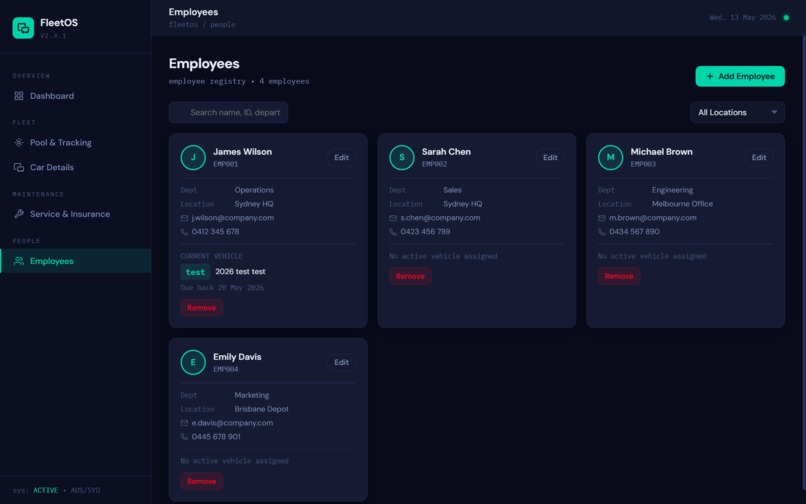The image size is (806, 504).
Task: Click the Add Employee button
Action: pyautogui.click(x=740, y=76)
